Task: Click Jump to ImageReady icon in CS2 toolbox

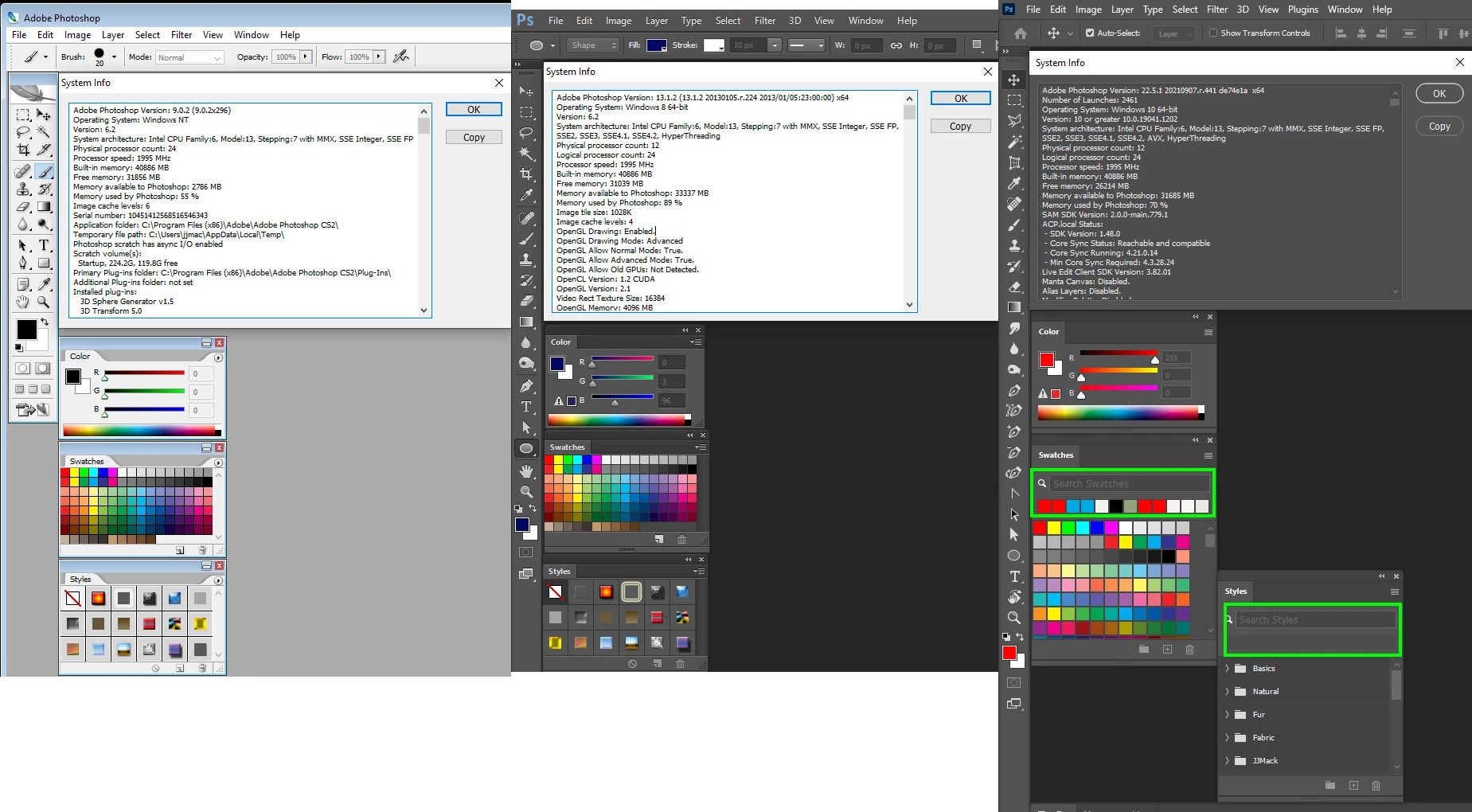Action: click(x=33, y=410)
